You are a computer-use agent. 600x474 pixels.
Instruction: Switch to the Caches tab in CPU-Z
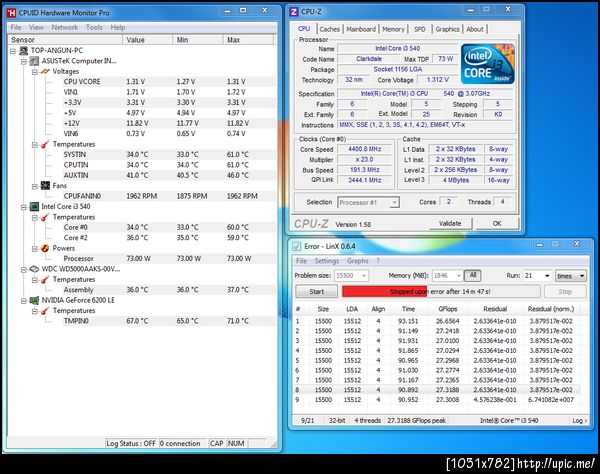point(329,29)
